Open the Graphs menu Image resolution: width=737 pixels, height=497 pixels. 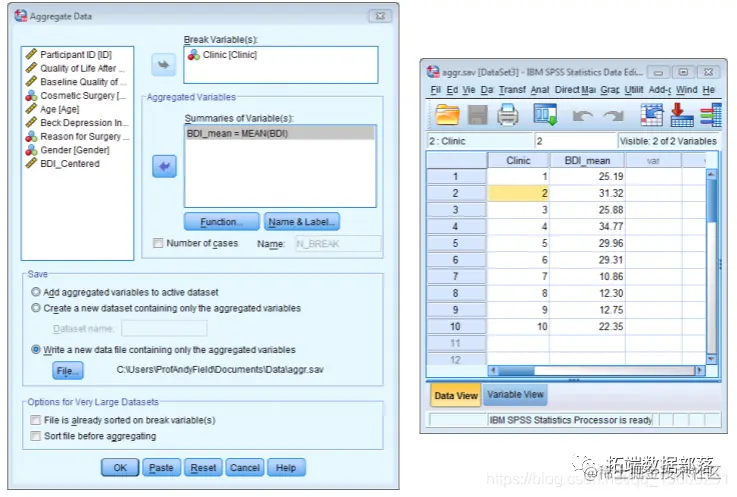tap(610, 89)
